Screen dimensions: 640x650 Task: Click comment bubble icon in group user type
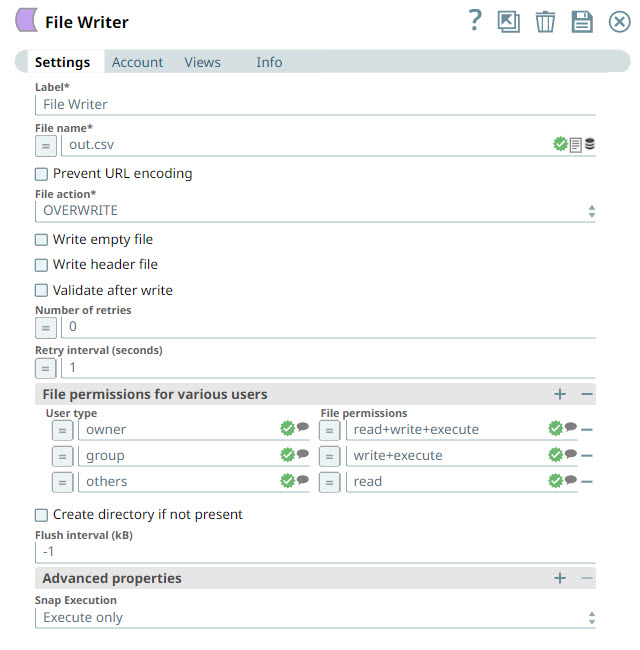(x=302, y=455)
